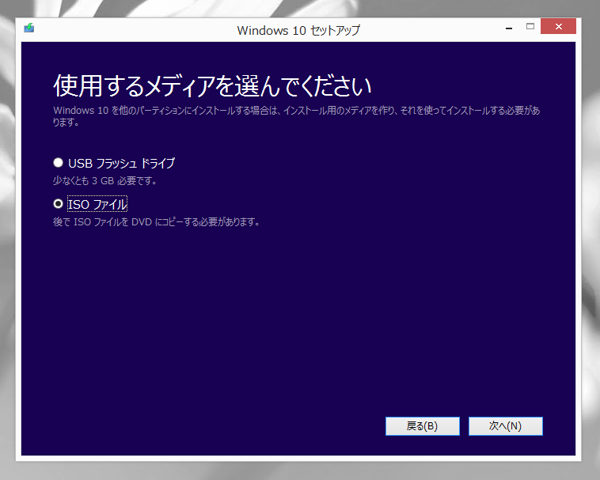Click the USB フラッシュ ドライブ label
Screen dimensions: 600x480
(121, 163)
